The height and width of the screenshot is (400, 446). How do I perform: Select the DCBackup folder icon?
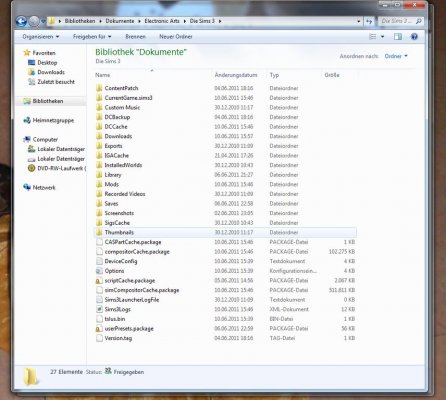99,117
